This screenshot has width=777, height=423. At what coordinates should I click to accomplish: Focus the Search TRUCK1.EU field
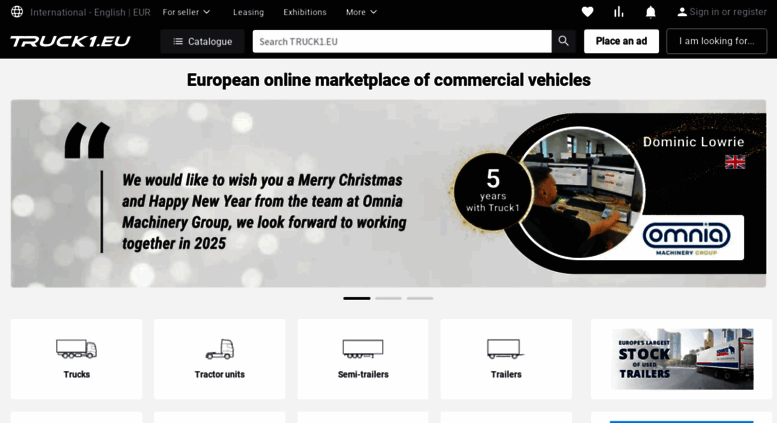tap(402, 41)
